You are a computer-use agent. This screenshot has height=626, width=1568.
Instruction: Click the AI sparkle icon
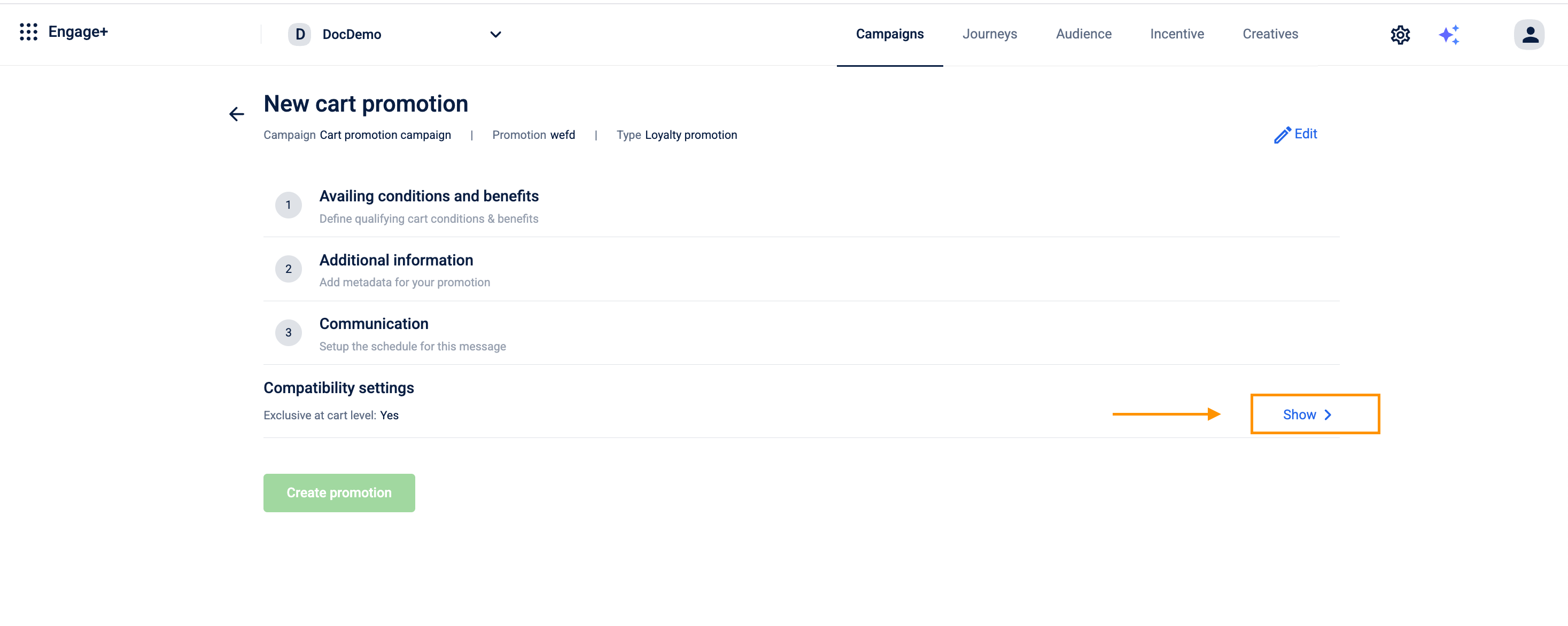[1449, 35]
